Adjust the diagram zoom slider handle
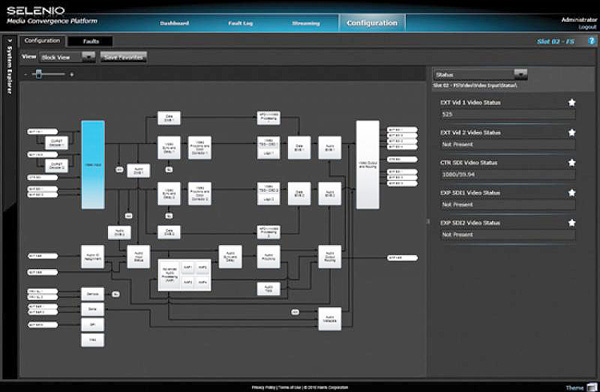The image size is (600, 392). (x=39, y=74)
